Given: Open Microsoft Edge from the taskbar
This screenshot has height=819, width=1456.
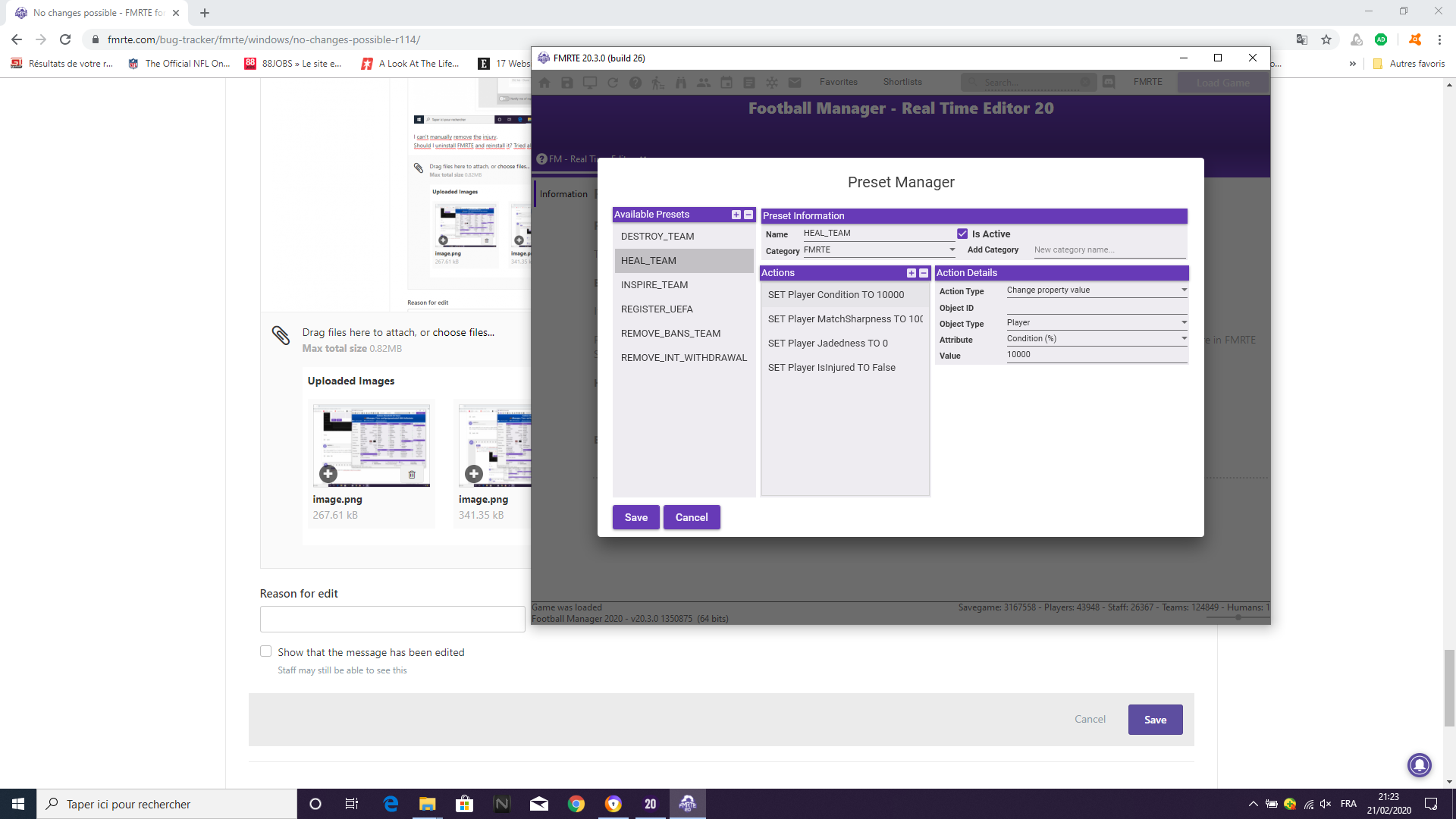Looking at the screenshot, I should pos(391,804).
